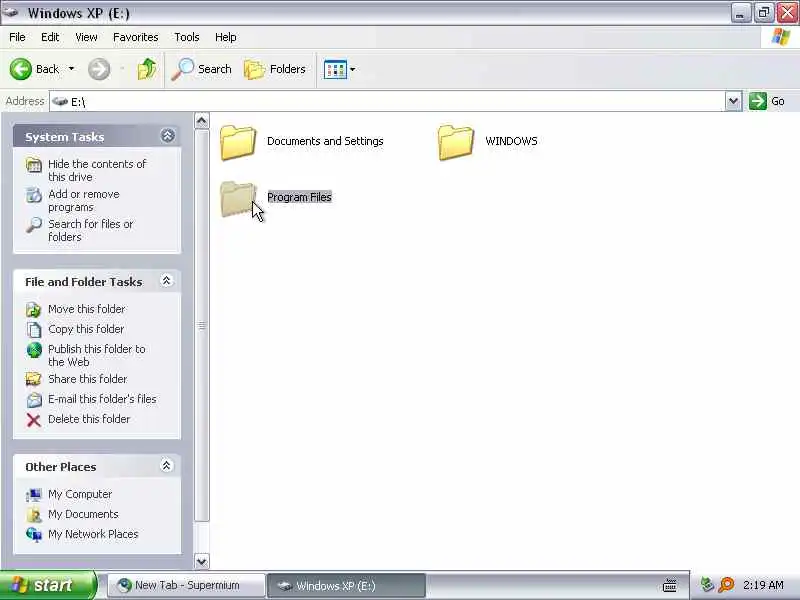Open the Favorites menu

click(136, 37)
